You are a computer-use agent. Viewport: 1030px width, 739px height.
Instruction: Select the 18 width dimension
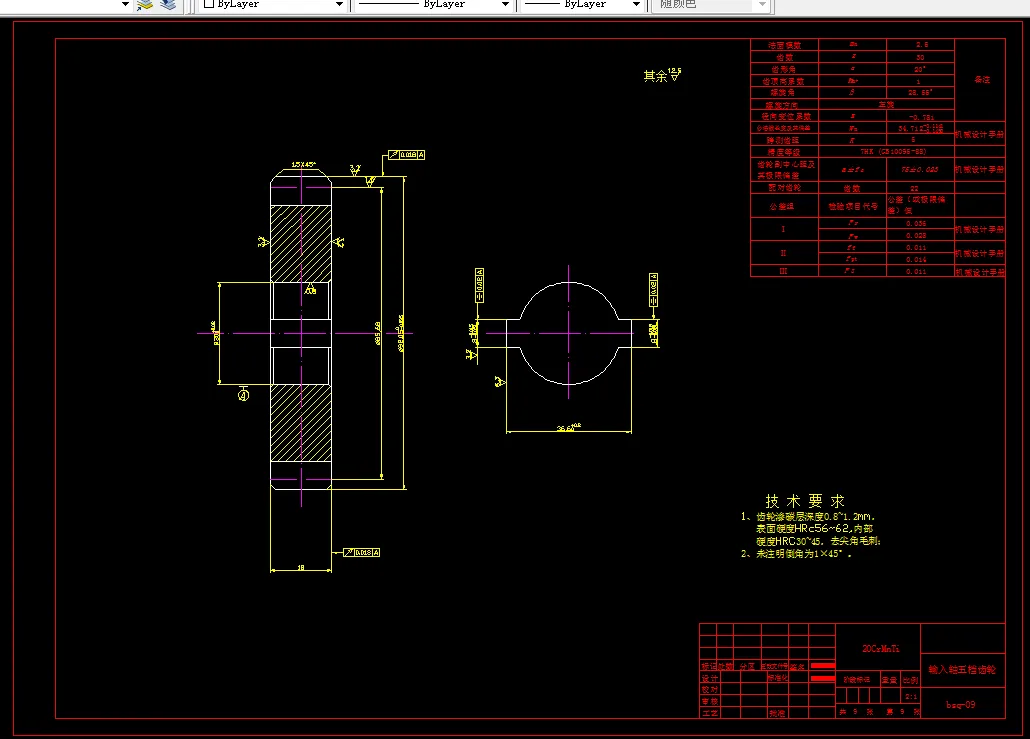(301, 567)
